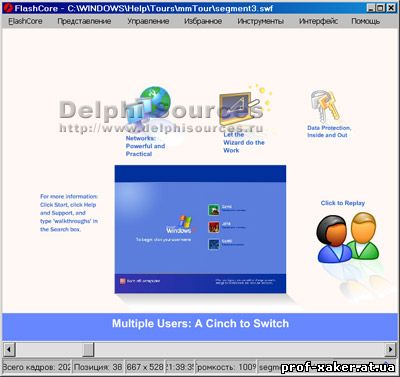400x377 pixels.
Task: Open the FlashCore menu
Action: click(25, 21)
